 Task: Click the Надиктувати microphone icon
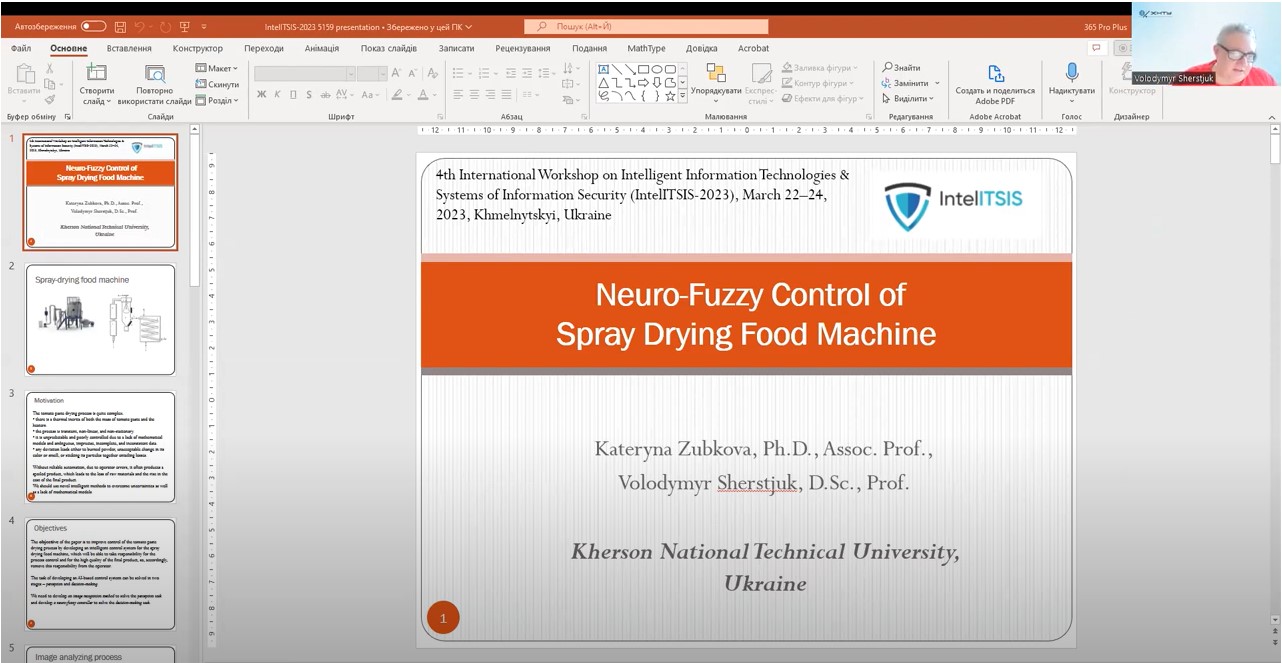point(1071,73)
